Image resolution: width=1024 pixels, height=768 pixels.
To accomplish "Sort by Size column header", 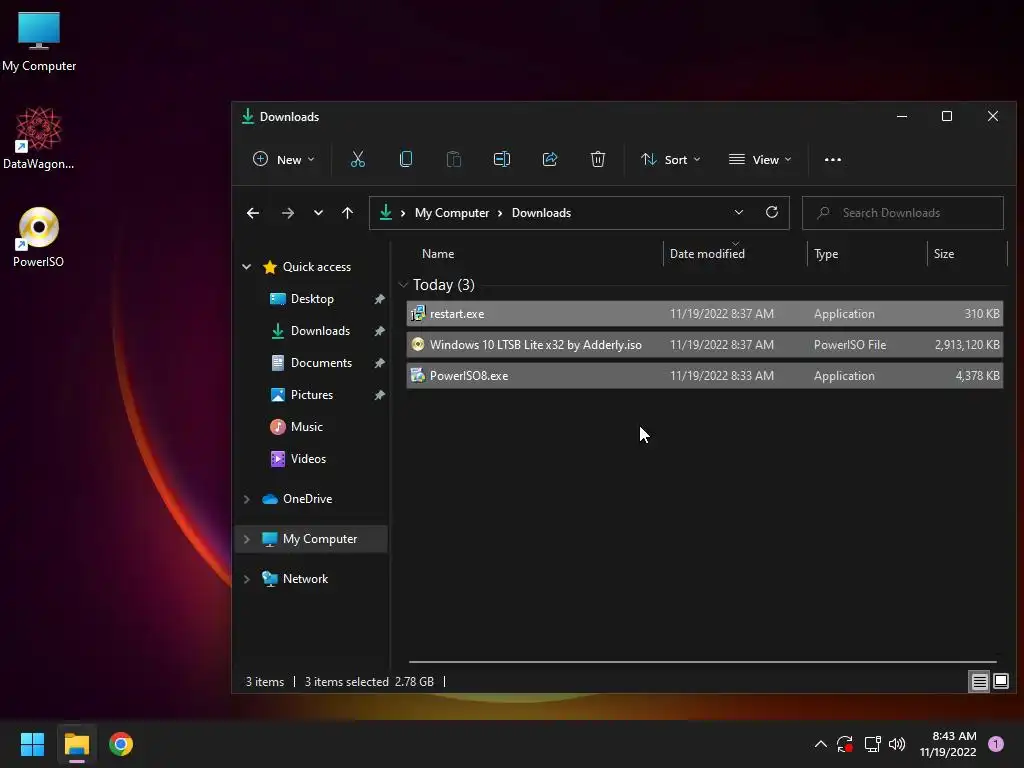I will click(944, 254).
